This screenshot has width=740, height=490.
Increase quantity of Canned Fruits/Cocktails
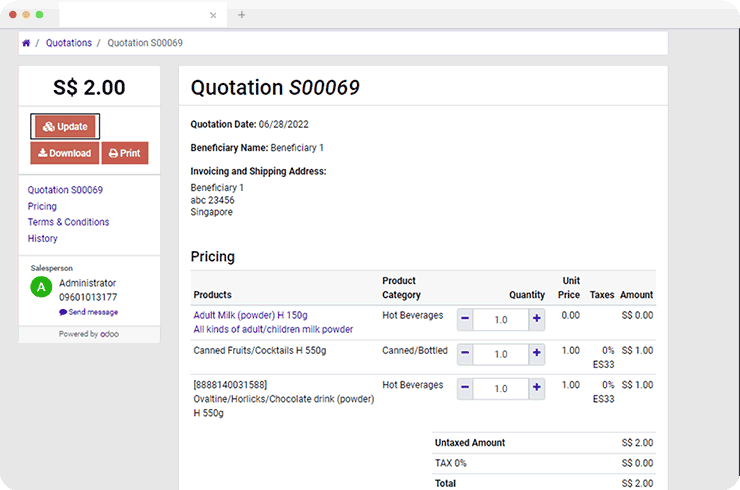click(537, 353)
